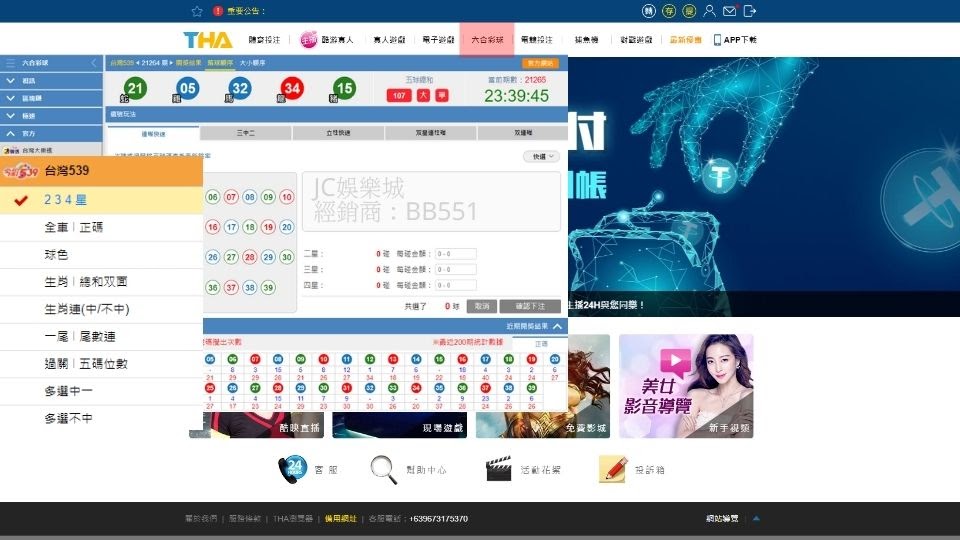
Task: Open the 快選 quick-pick dropdown
Action: tap(541, 156)
